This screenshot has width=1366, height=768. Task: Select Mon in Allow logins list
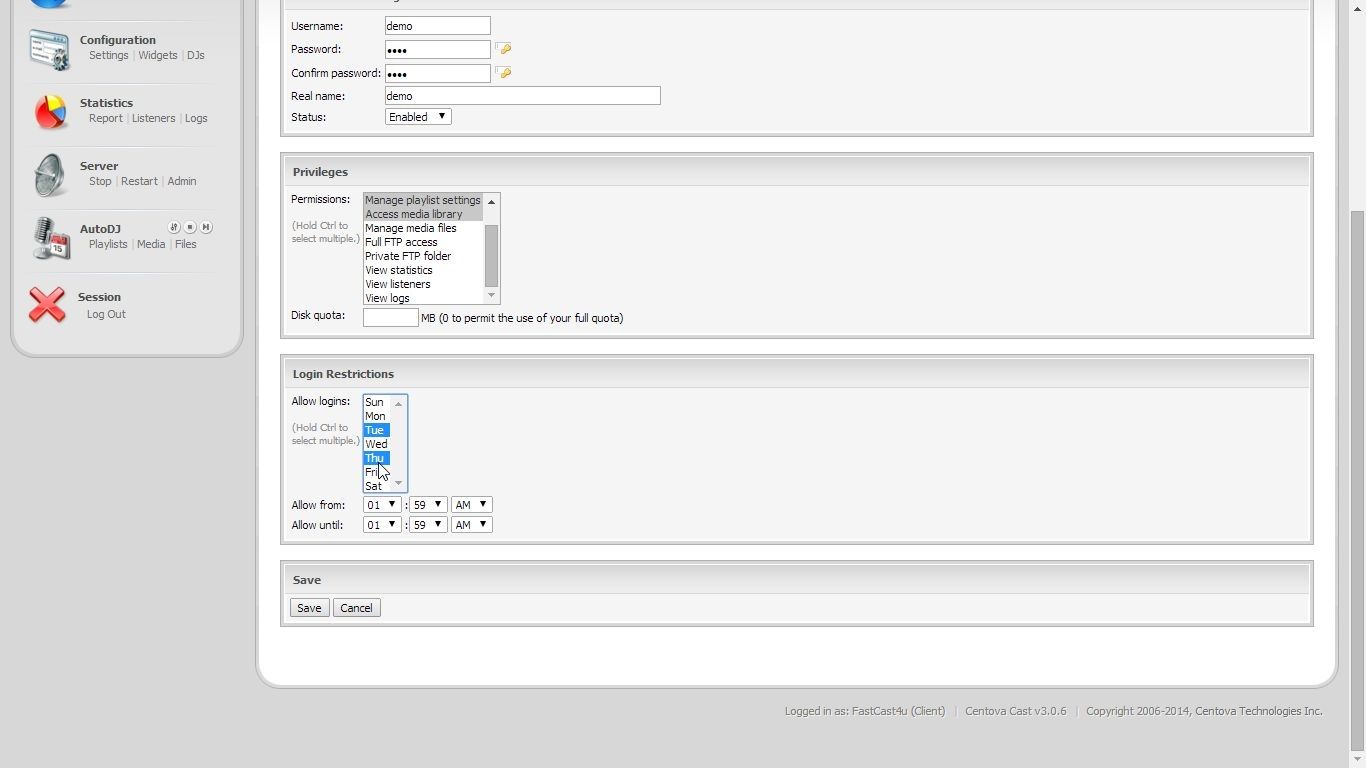coord(375,416)
